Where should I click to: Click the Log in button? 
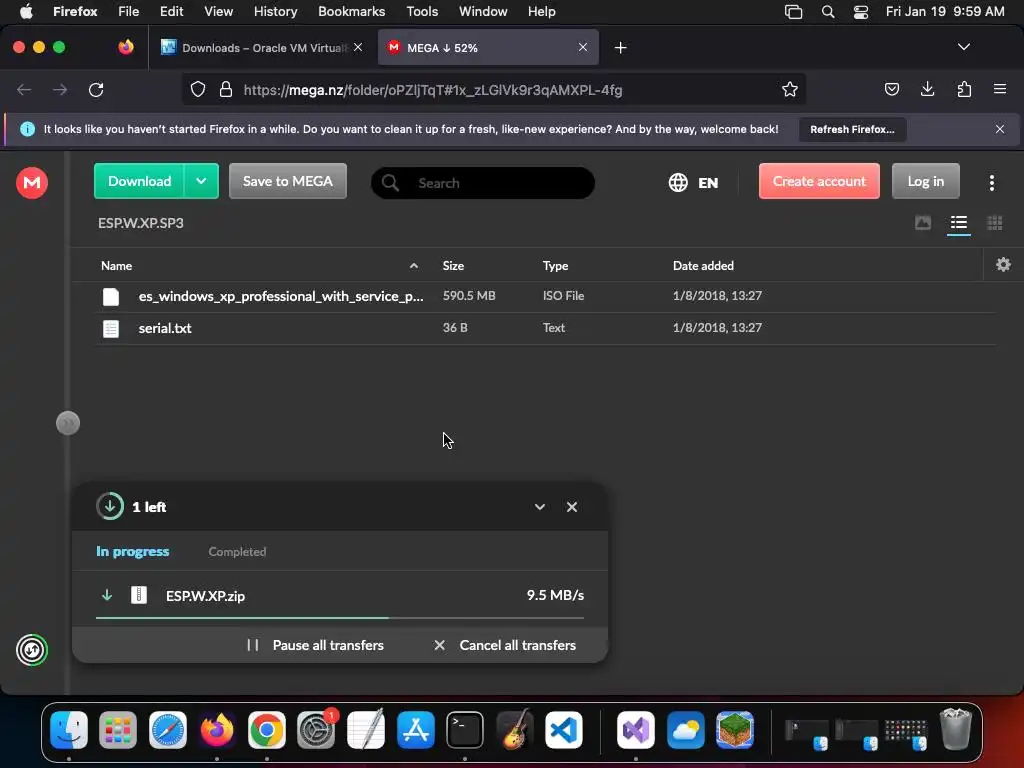coord(925,181)
